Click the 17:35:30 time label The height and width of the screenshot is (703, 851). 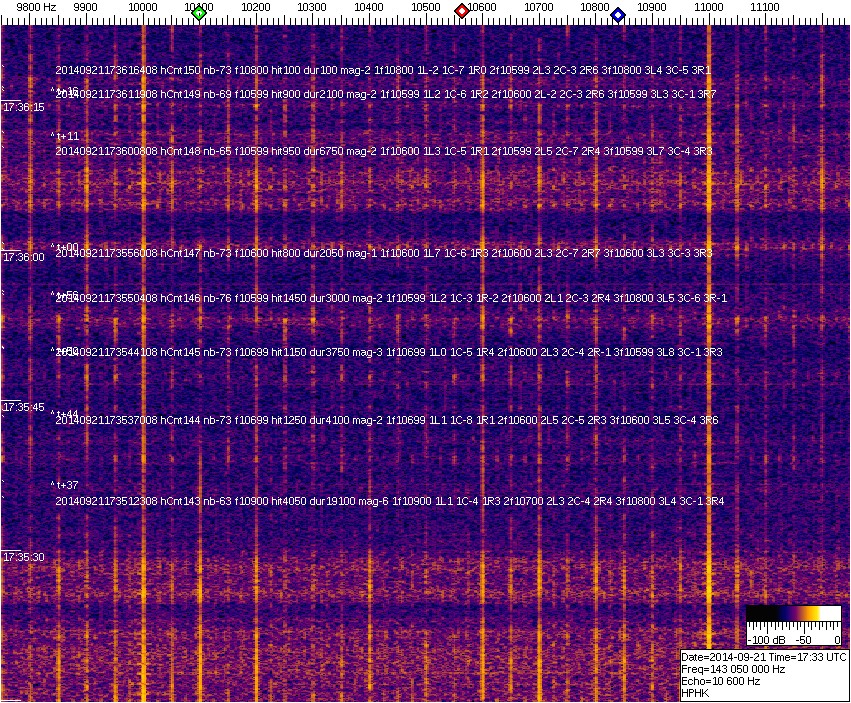pyautogui.click(x=24, y=557)
